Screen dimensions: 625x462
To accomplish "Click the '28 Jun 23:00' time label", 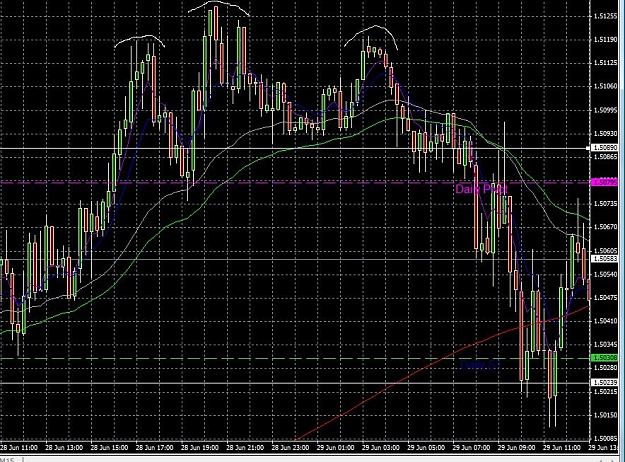I will [290, 448].
